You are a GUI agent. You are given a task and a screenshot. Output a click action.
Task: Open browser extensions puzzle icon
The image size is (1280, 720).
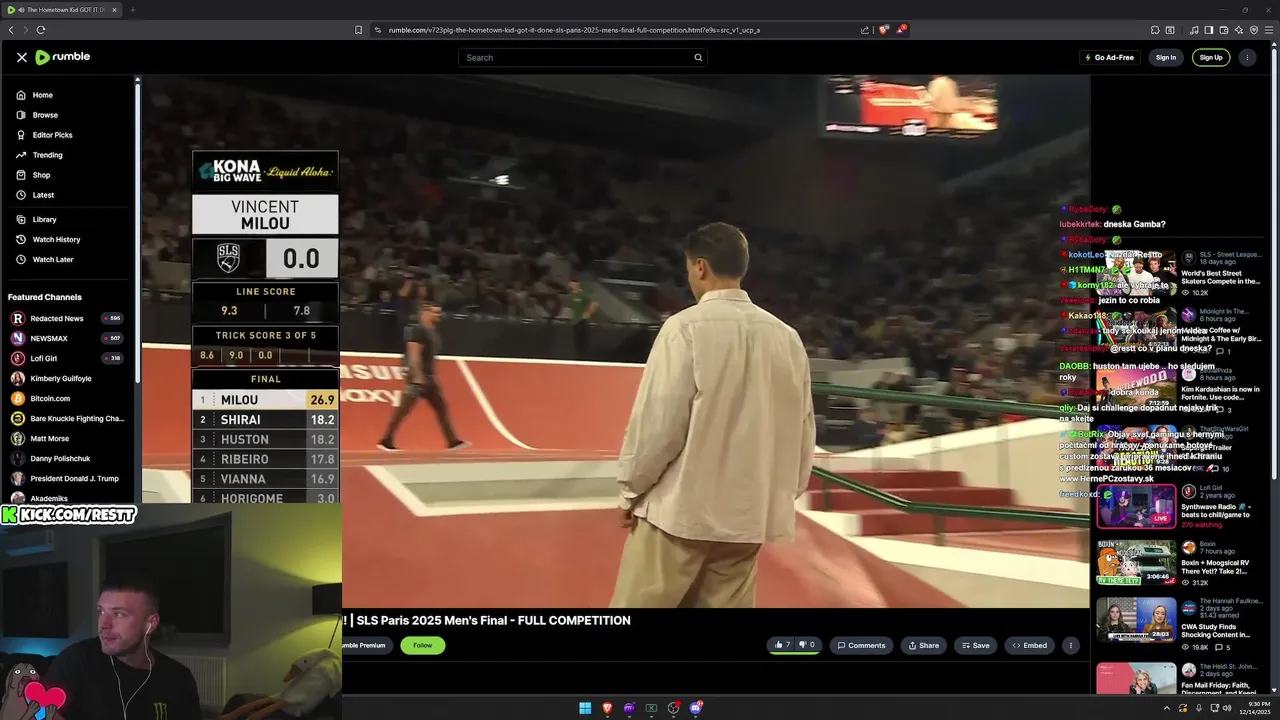(x=1155, y=30)
